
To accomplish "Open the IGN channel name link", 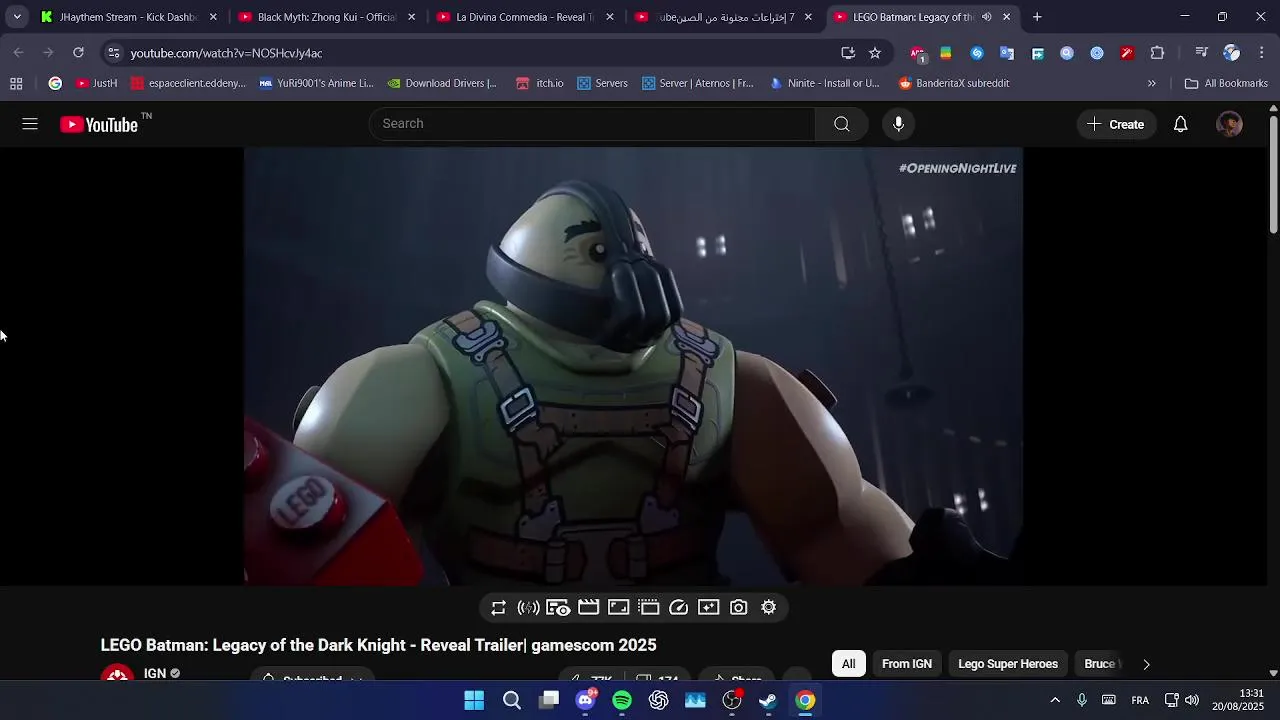I will (155, 673).
